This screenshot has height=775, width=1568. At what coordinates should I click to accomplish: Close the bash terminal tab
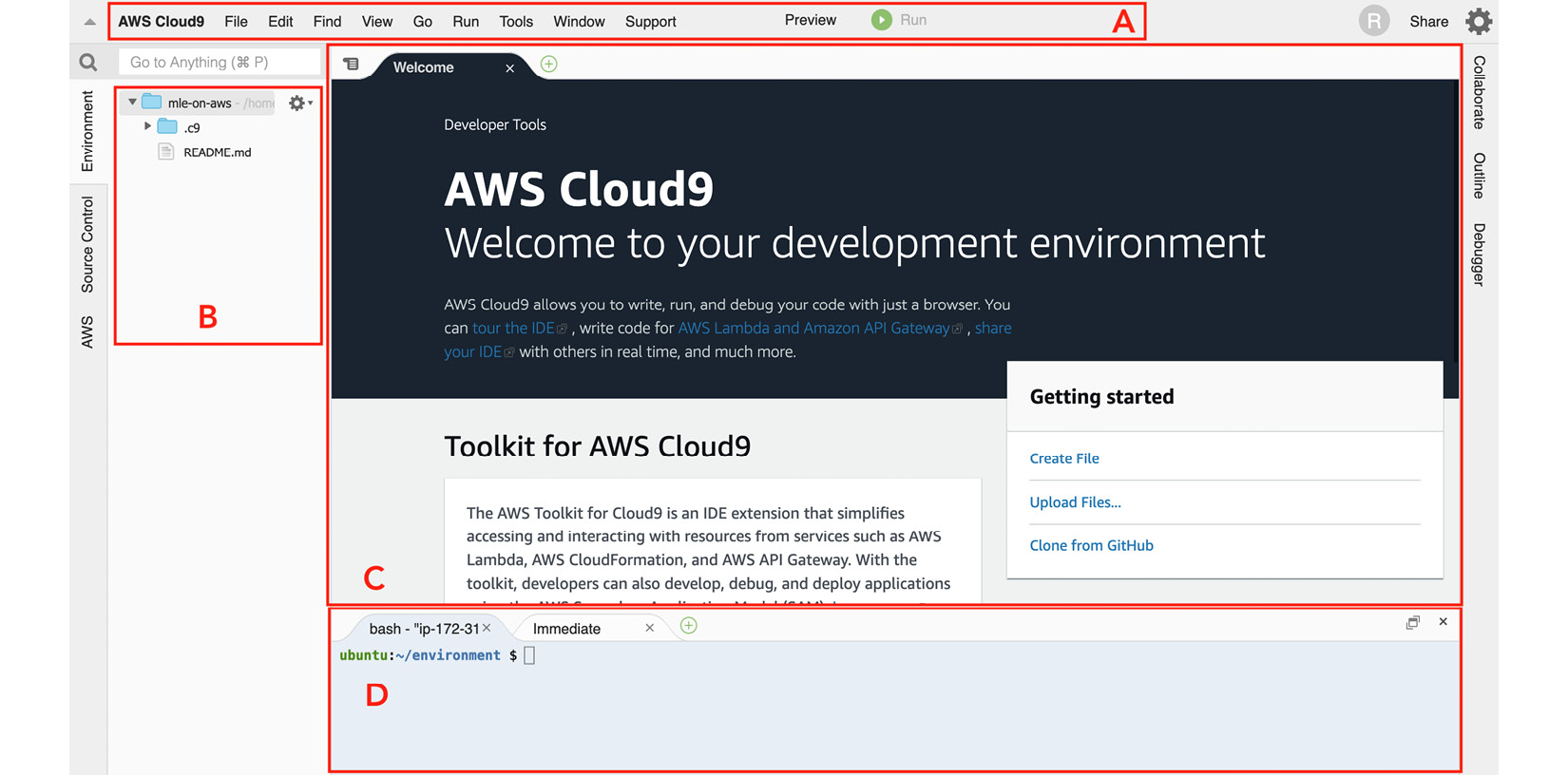487,628
